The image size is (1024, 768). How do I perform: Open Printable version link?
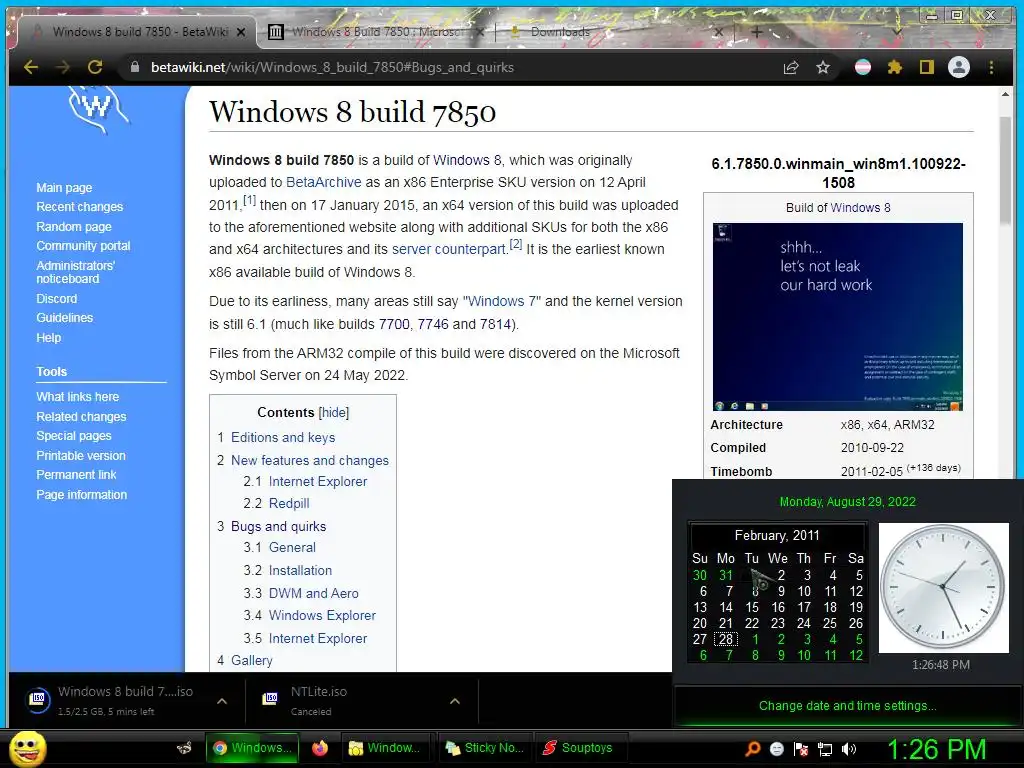click(x=81, y=455)
